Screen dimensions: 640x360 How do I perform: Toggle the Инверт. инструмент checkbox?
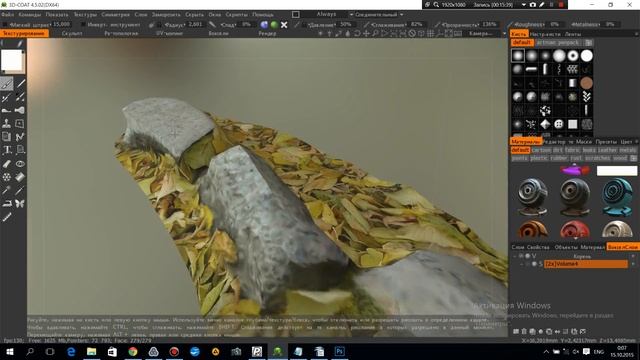pos(83,25)
